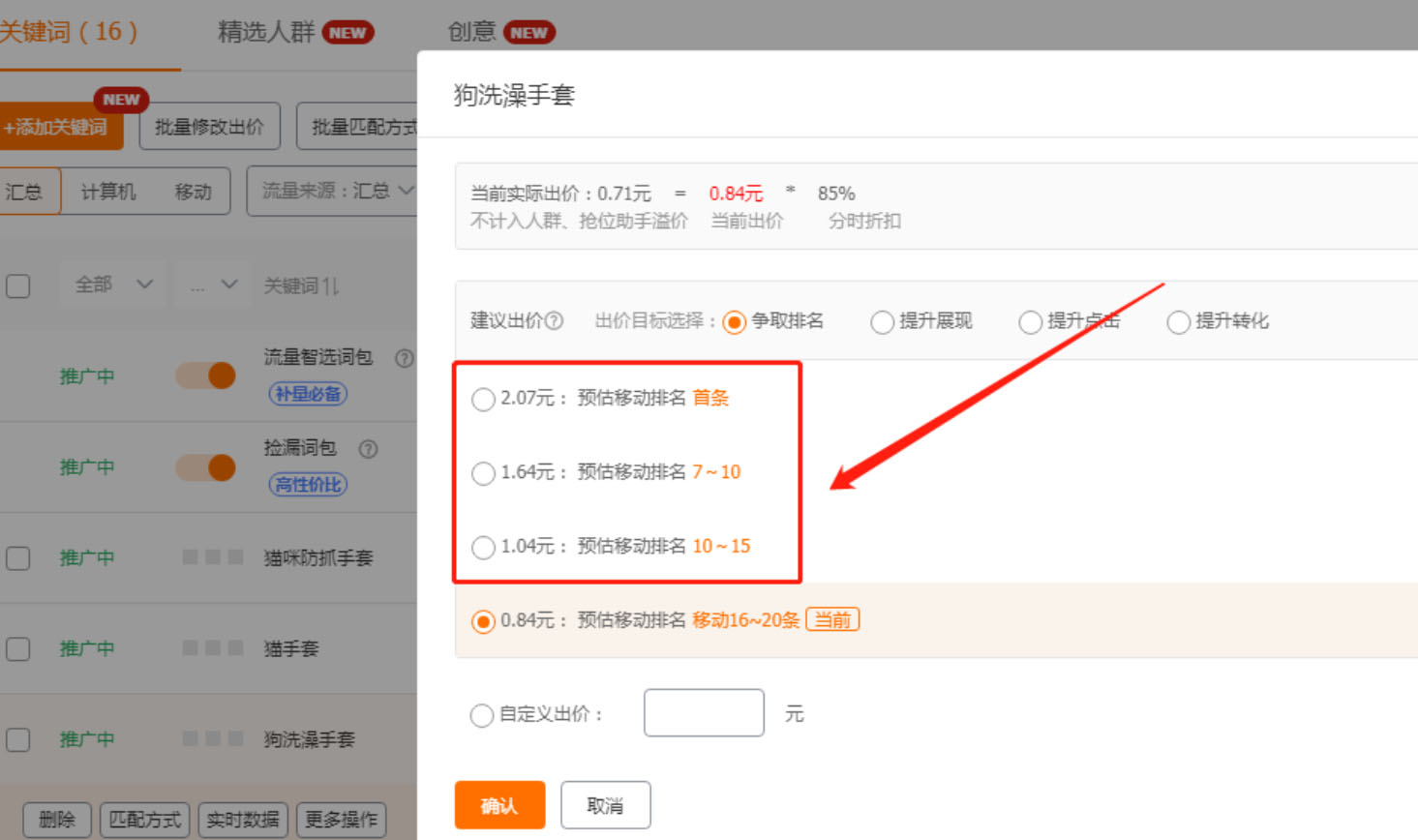The height and width of the screenshot is (840, 1418).
Task: Click NEW badge on 精选人群 tab
Action: pos(347,33)
